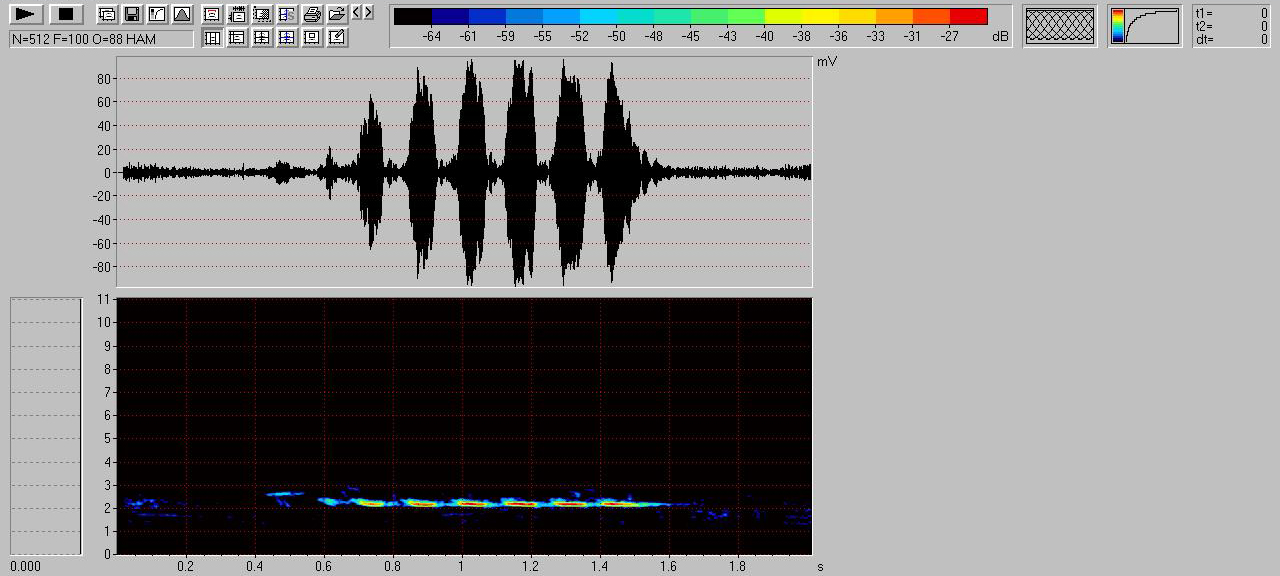Click the floppy disk save icon
This screenshot has height=576, width=1280.
click(131, 14)
